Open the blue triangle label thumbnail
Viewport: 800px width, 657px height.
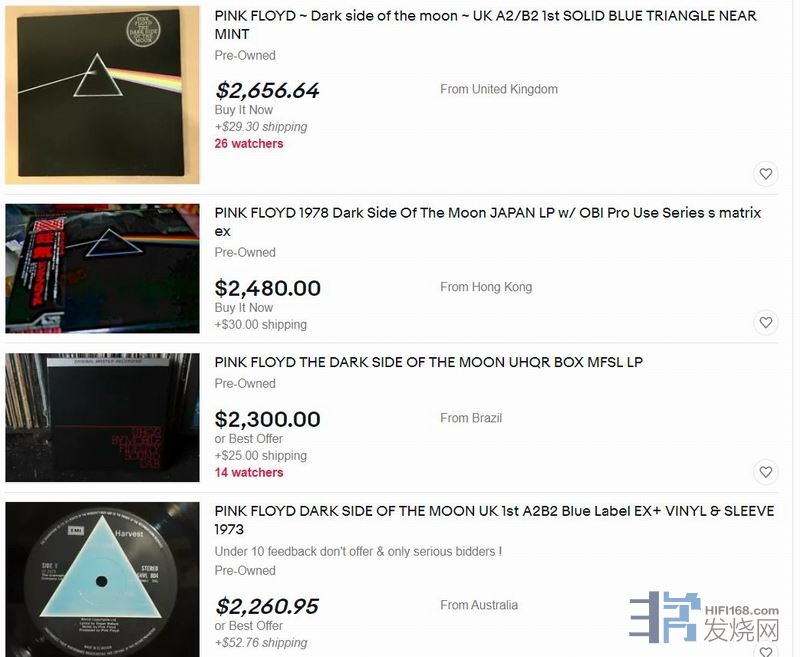pyautogui.click(x=102, y=579)
